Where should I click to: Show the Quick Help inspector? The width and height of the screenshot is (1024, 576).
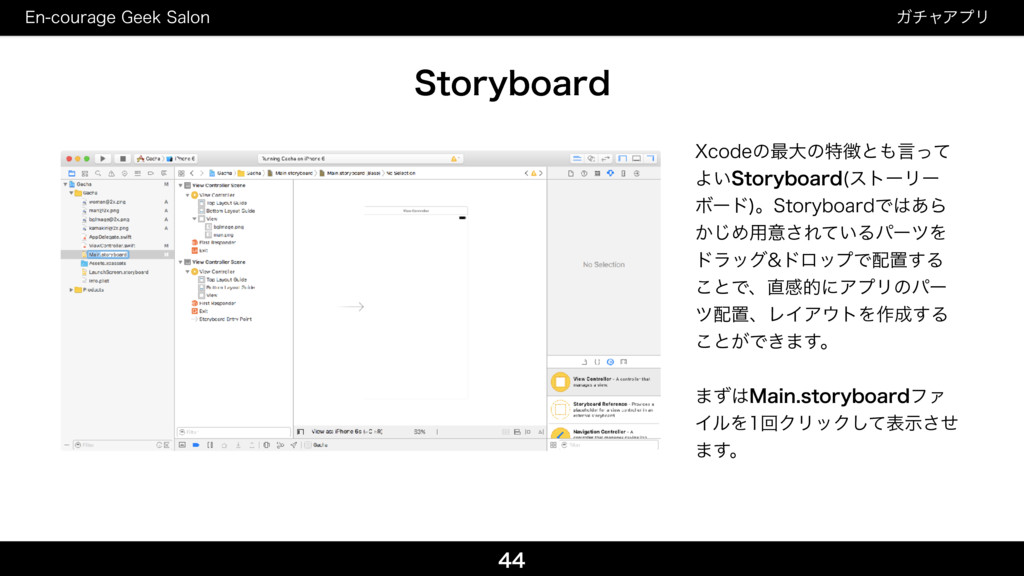584,174
